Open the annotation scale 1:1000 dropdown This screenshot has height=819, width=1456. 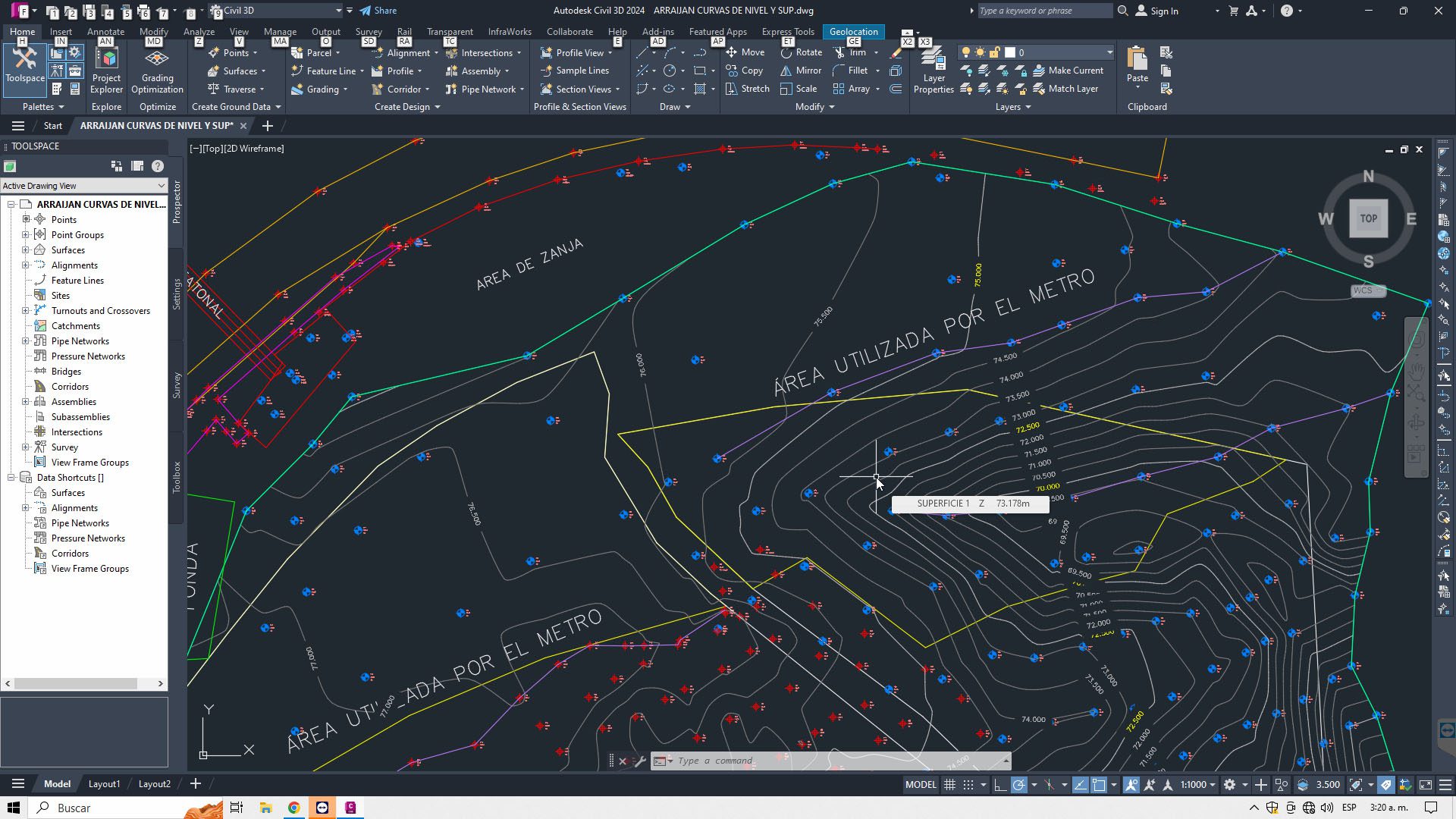point(1198,785)
